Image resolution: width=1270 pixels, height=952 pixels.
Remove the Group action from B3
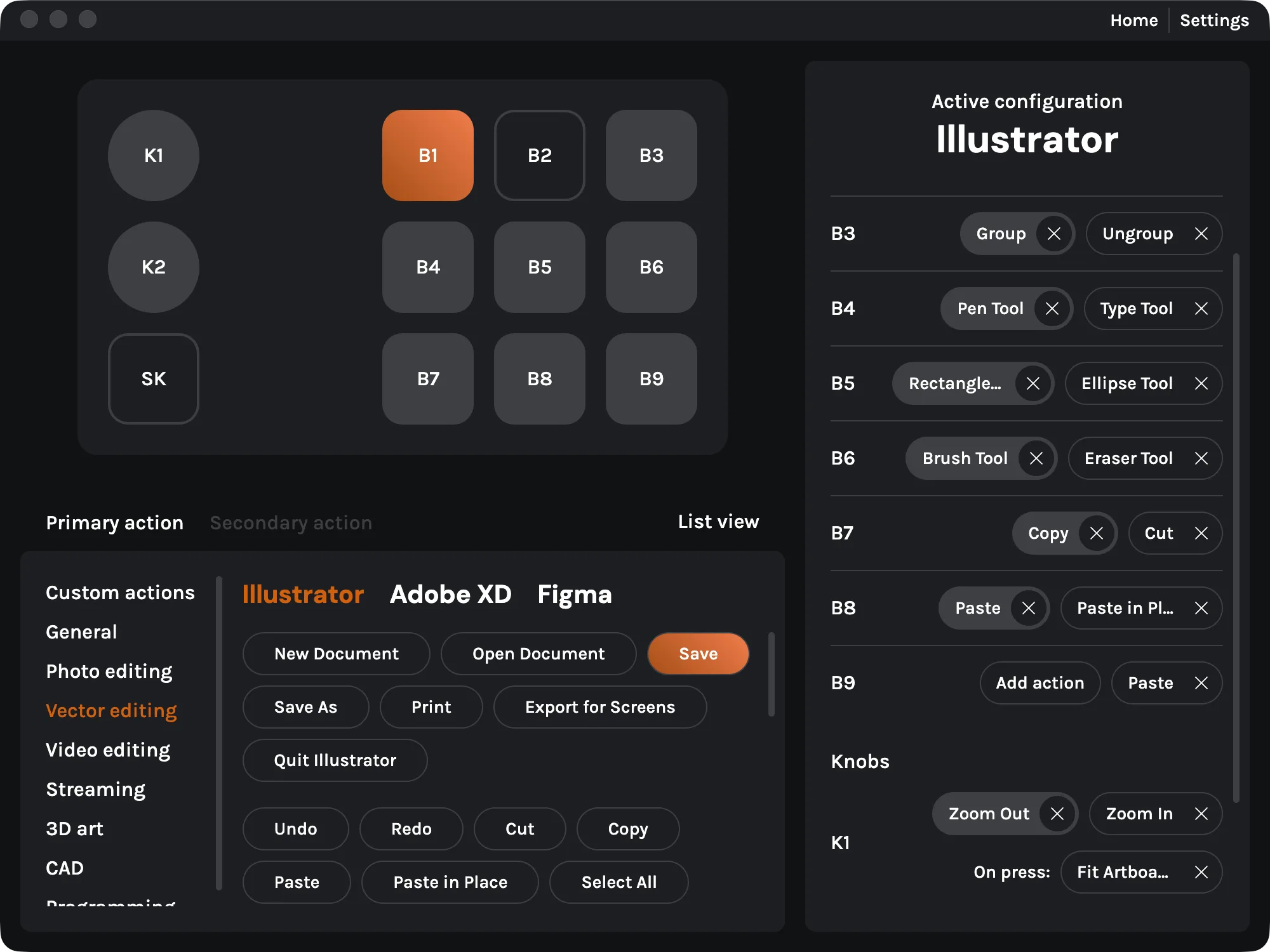(1054, 234)
